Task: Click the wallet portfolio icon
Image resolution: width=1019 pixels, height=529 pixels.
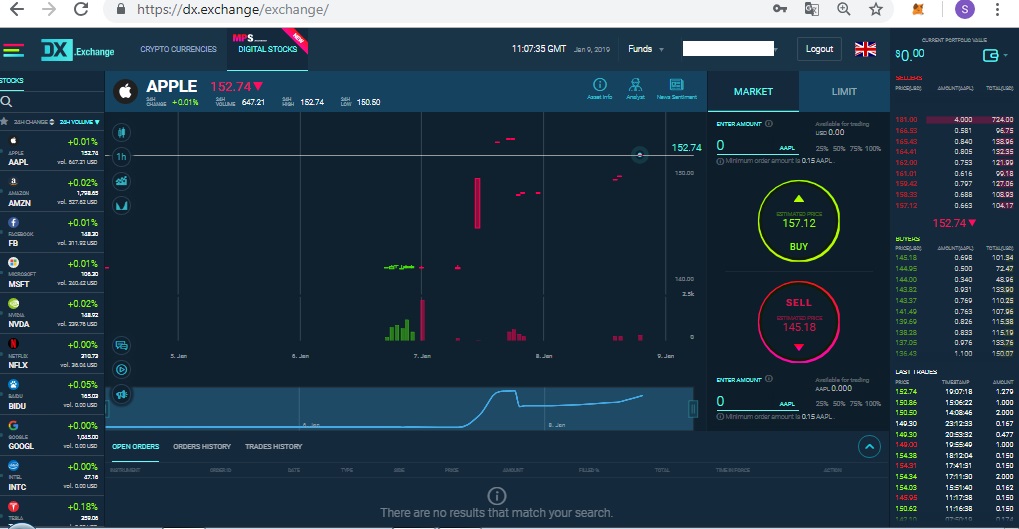Action: [x=990, y=55]
